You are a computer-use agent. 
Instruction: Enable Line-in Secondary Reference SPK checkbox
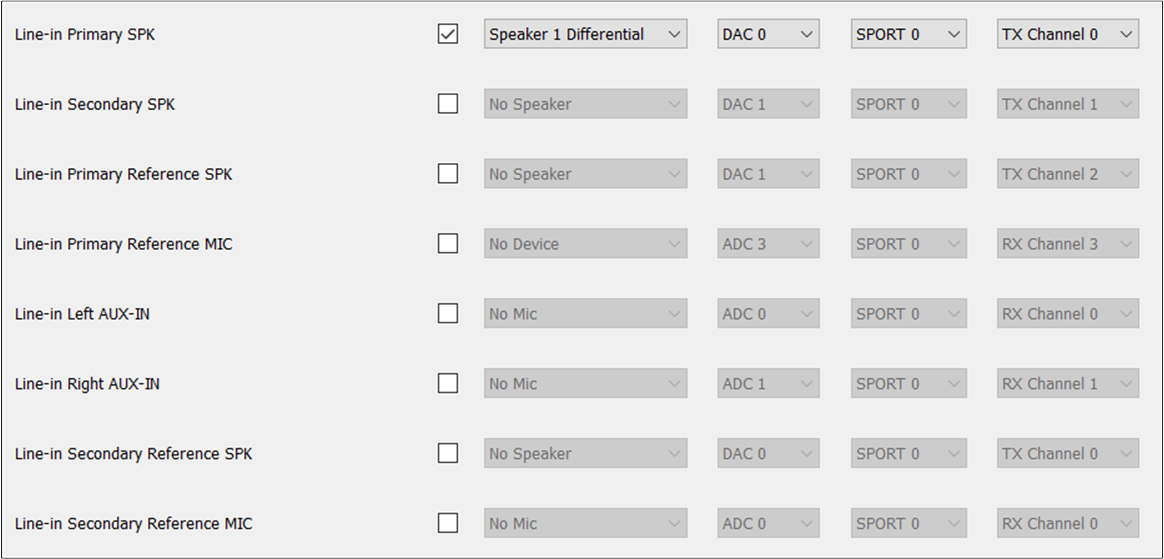pyautogui.click(x=448, y=453)
